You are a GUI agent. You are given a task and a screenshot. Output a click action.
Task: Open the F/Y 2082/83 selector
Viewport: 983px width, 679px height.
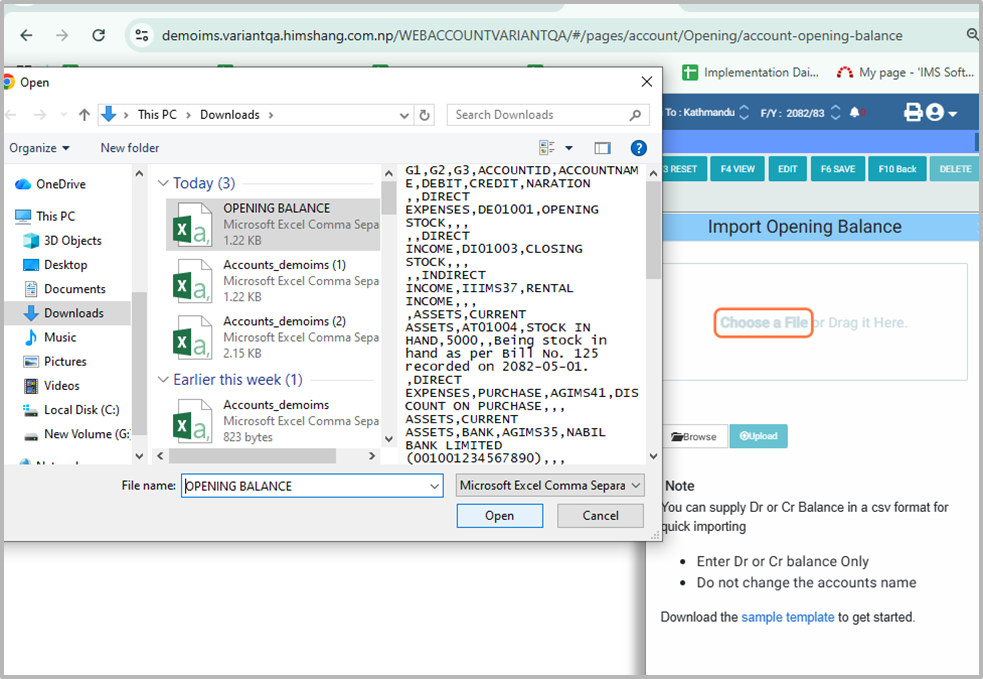coord(805,113)
